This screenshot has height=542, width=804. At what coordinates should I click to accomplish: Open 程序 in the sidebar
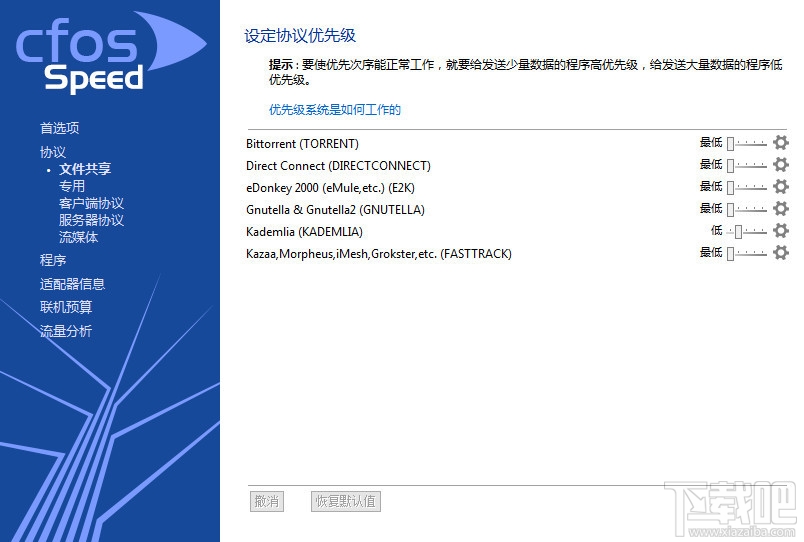coord(53,260)
